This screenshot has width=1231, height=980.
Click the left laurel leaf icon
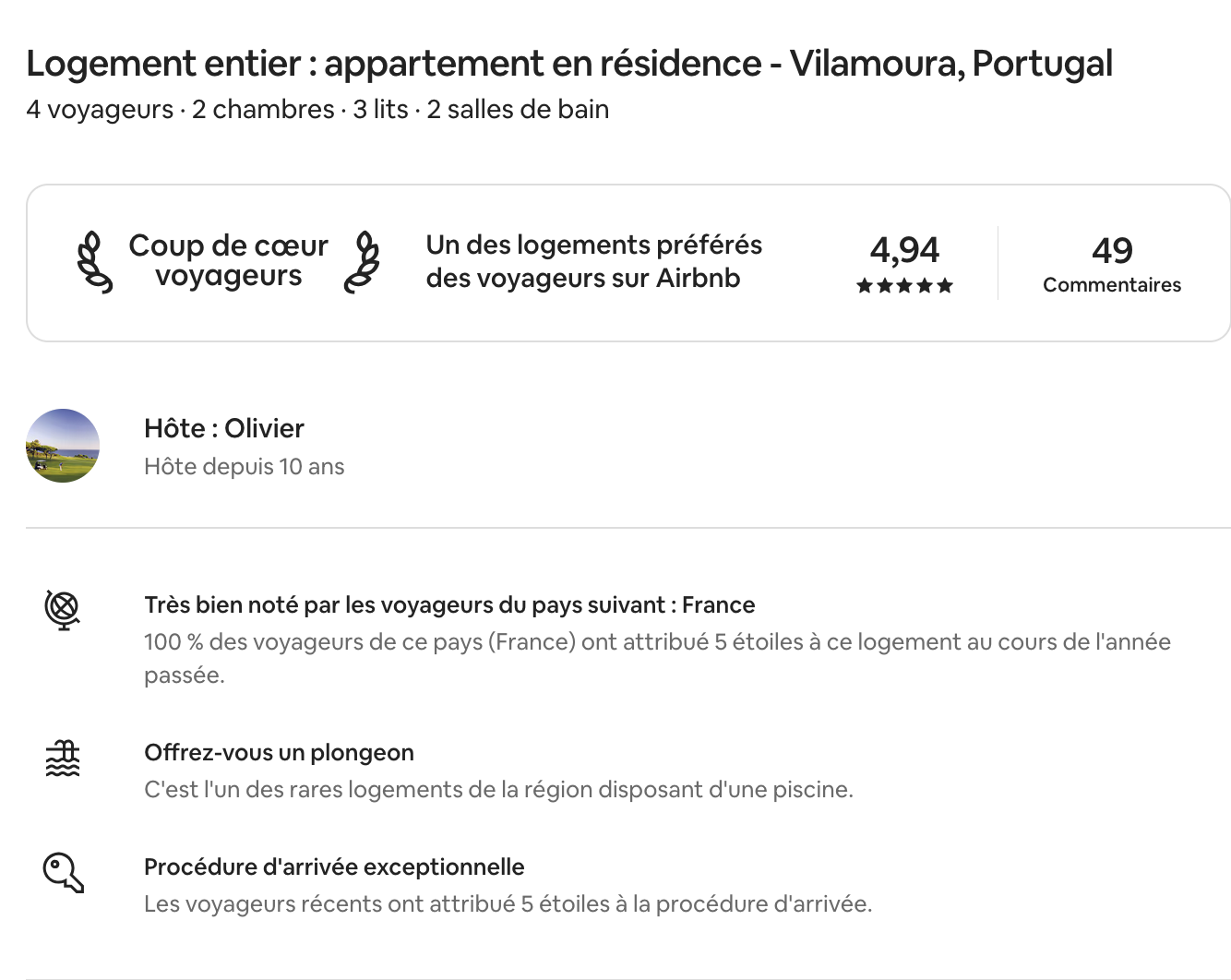[x=93, y=262]
